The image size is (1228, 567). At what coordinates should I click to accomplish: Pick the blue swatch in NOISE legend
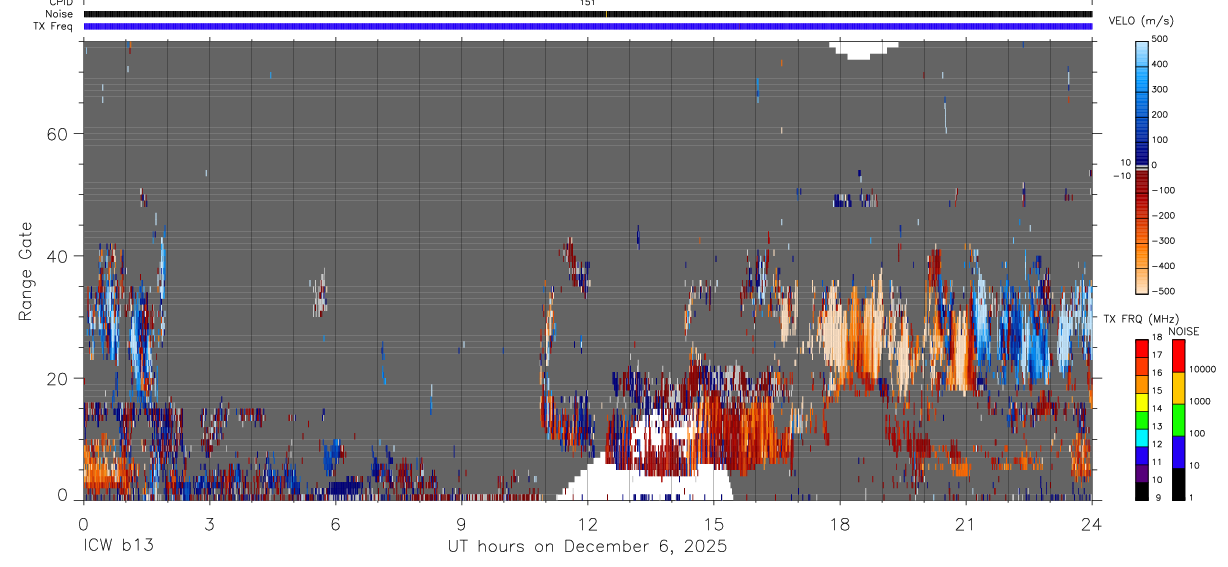coord(1178,452)
